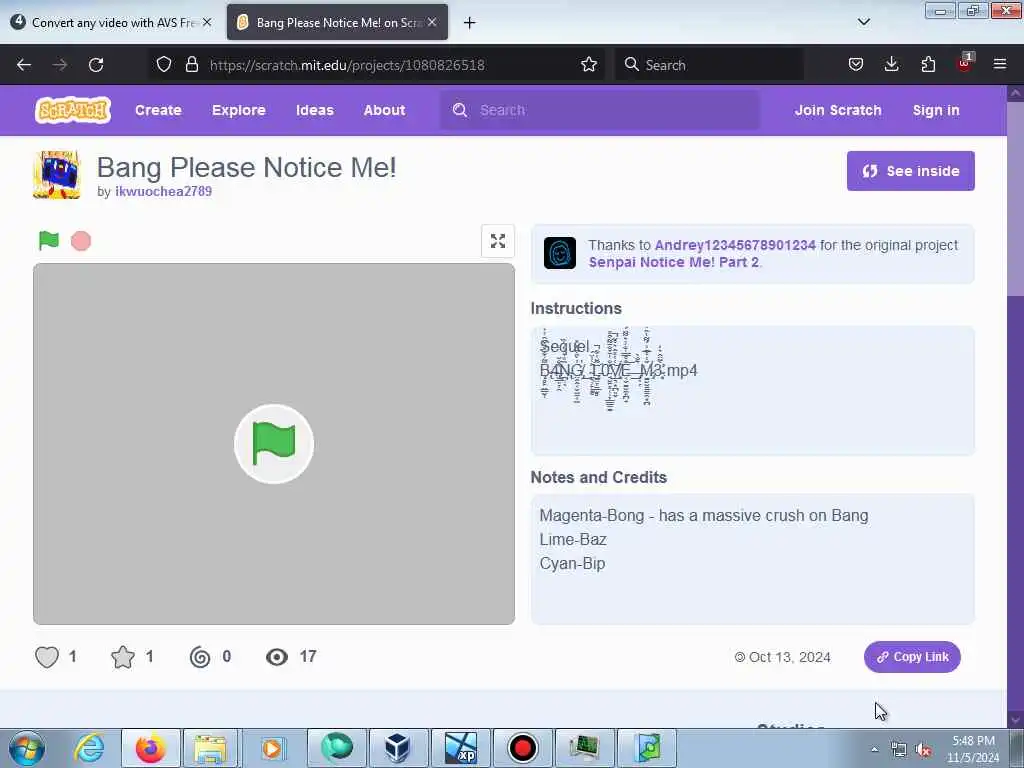Open the Create menu item
This screenshot has height=768, width=1024.
[x=158, y=110]
